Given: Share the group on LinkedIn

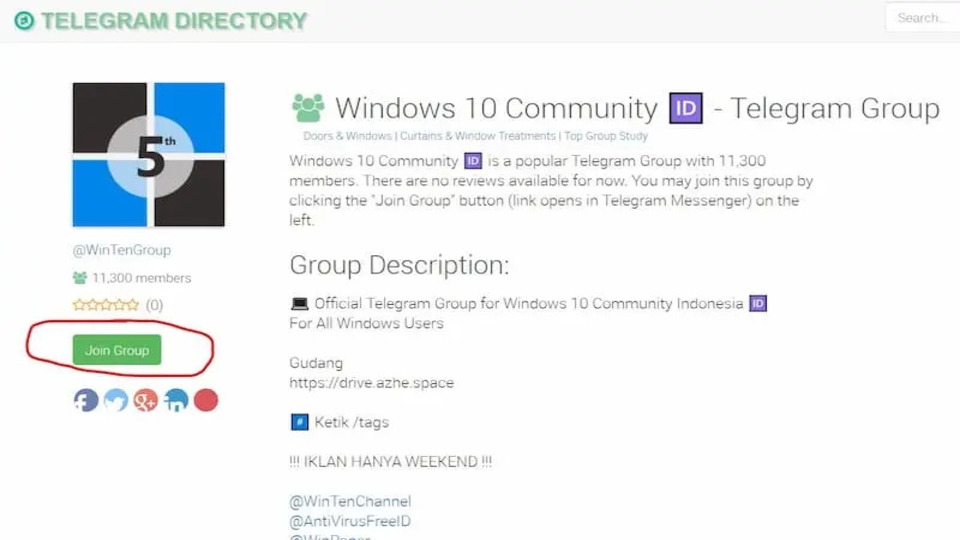Looking at the screenshot, I should [176, 400].
